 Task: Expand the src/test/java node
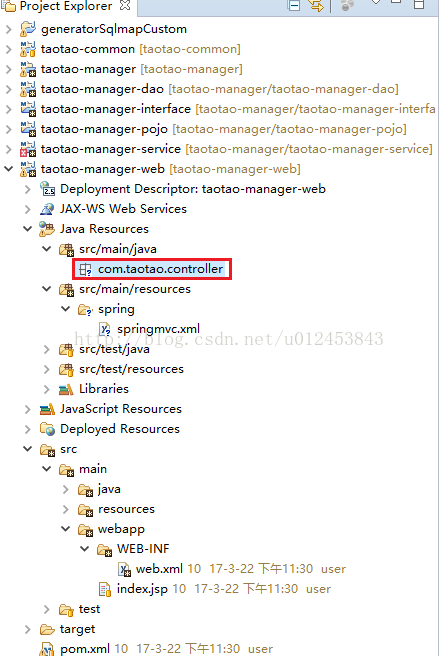[47, 349]
